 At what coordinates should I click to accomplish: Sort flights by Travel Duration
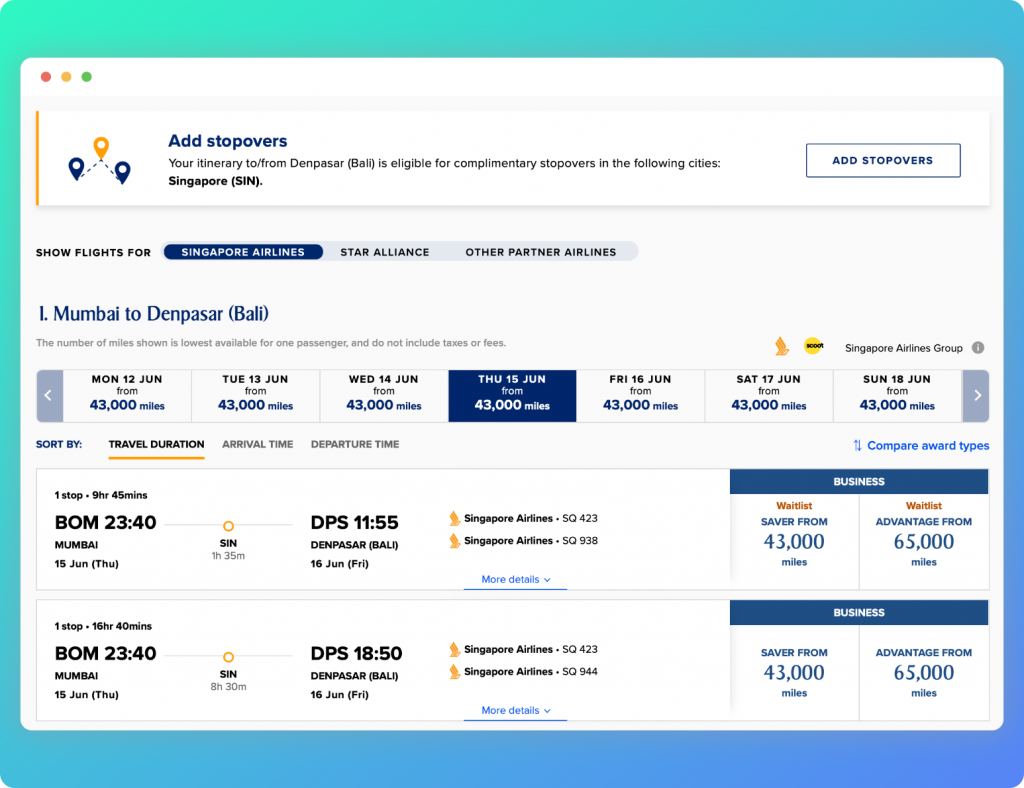[x=156, y=445]
